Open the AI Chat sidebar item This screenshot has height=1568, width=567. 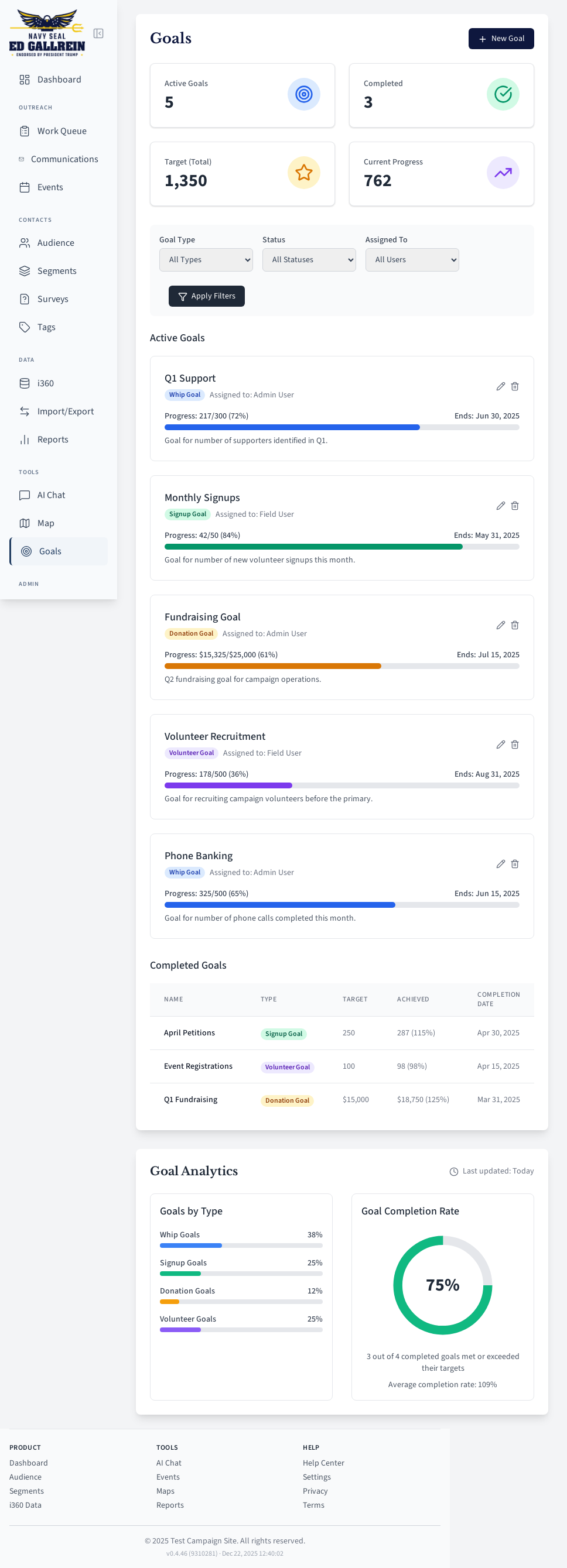point(51,495)
